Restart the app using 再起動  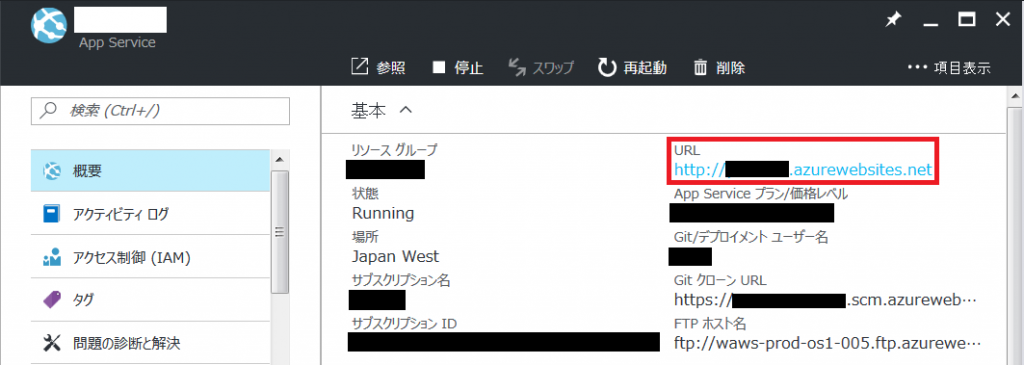point(632,67)
